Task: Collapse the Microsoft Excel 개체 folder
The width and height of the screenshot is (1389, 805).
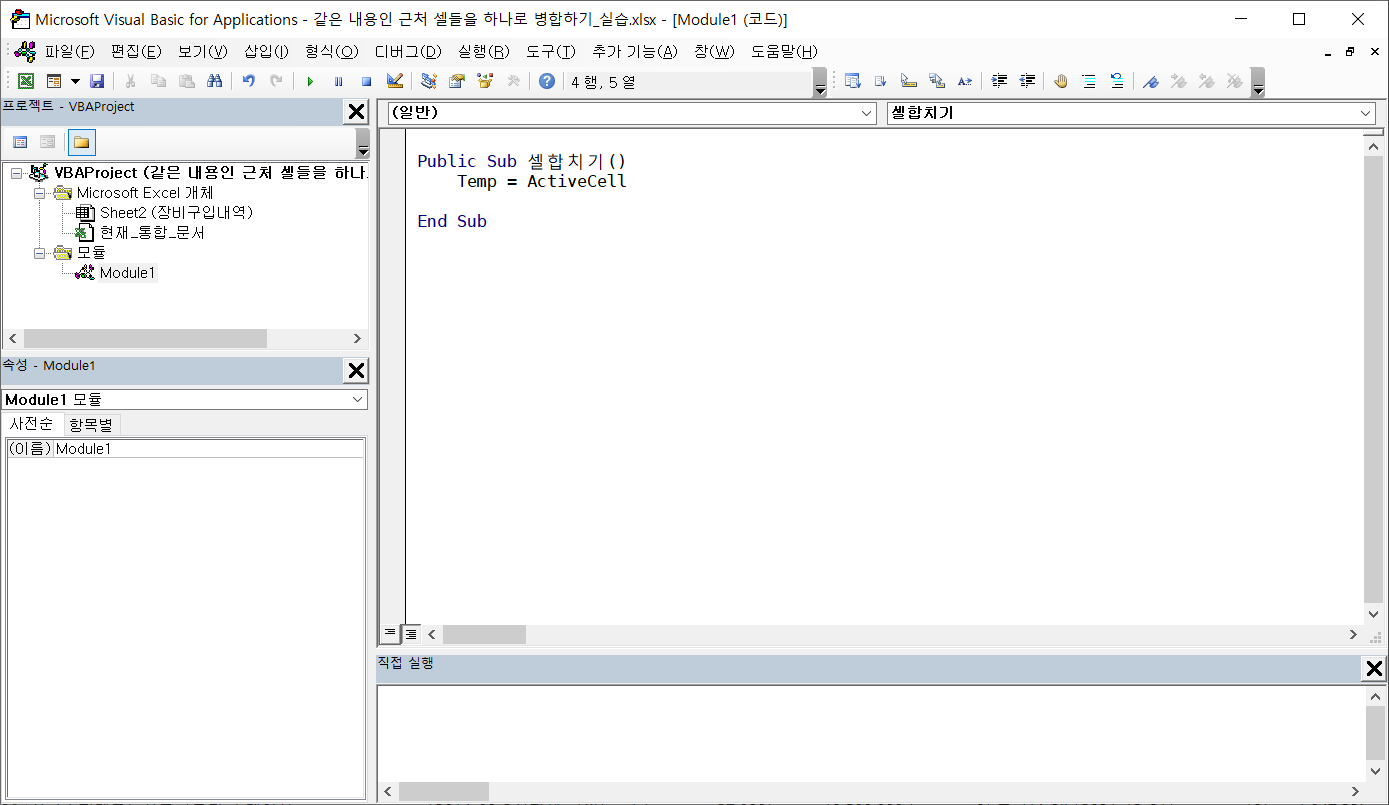Action: (x=40, y=193)
